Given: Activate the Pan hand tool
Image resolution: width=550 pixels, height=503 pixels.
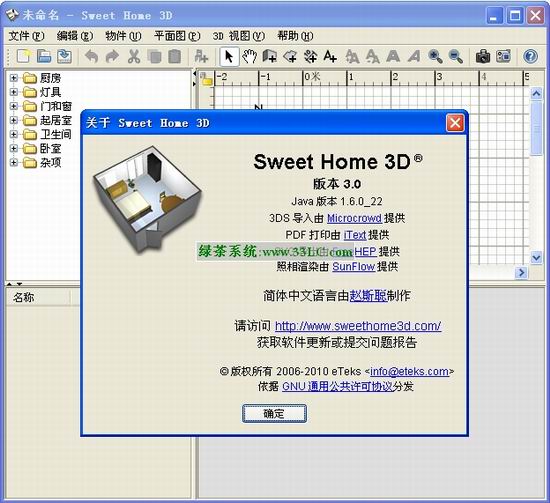Looking at the screenshot, I should pyautogui.click(x=249, y=56).
